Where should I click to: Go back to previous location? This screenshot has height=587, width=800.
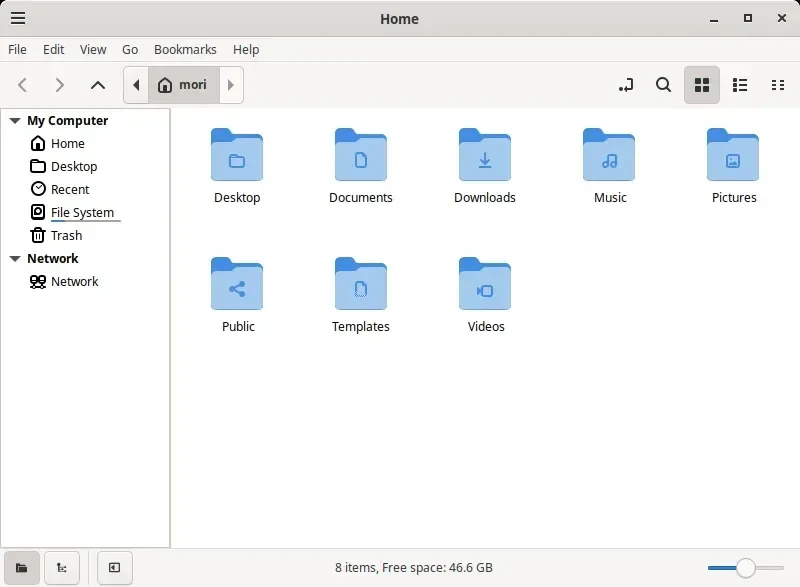pos(22,85)
